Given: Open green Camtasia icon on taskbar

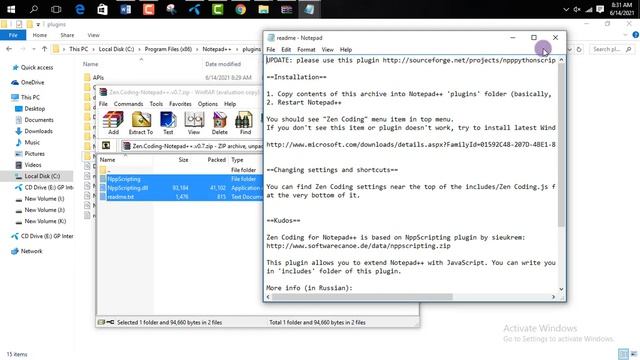Looking at the screenshot, I should [218, 9].
